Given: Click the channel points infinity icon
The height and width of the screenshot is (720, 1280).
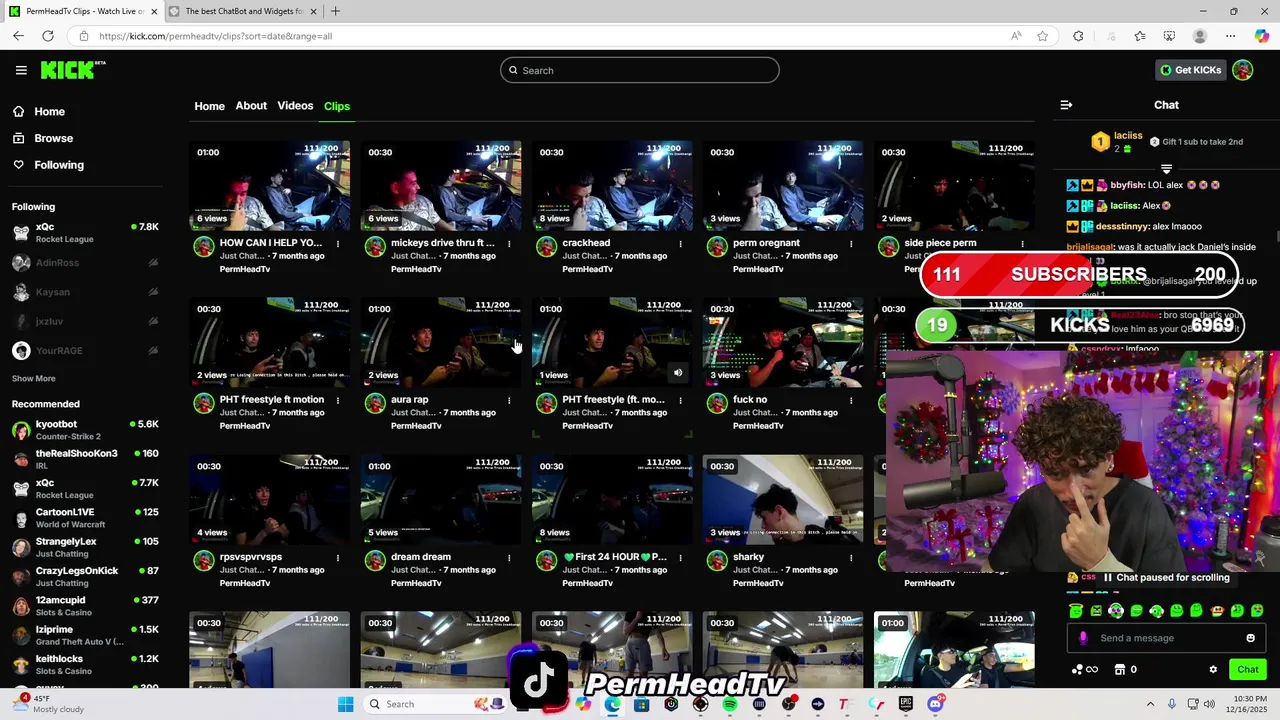Looking at the screenshot, I should pos(1085,670).
